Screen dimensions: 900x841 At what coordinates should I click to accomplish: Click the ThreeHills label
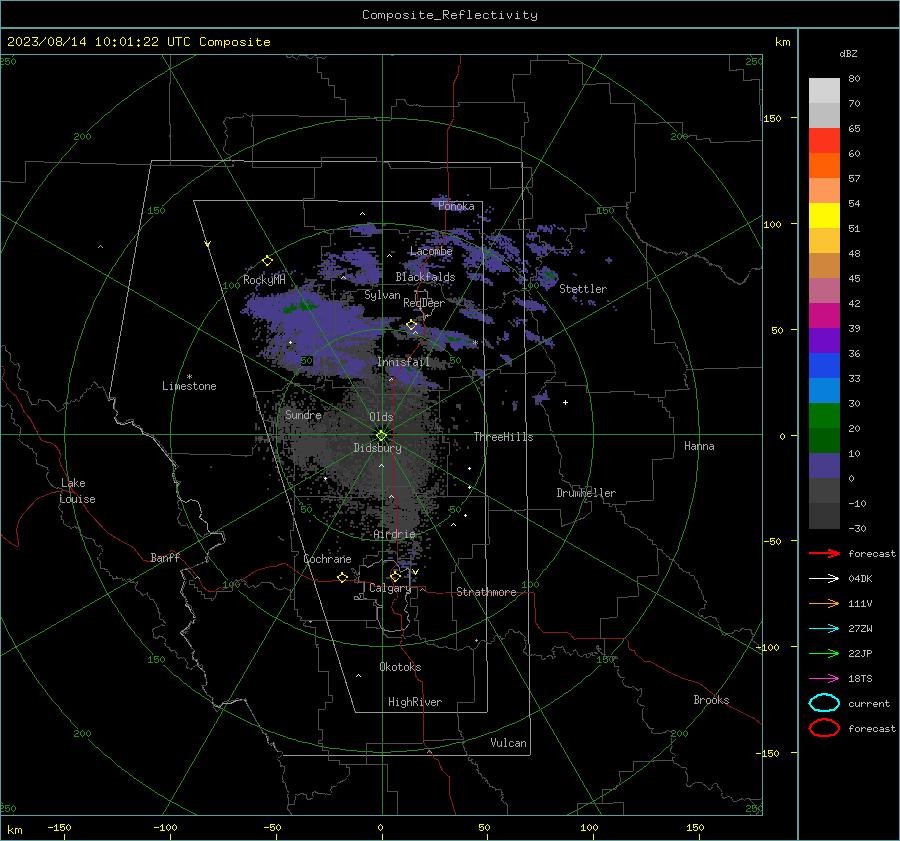(x=503, y=437)
